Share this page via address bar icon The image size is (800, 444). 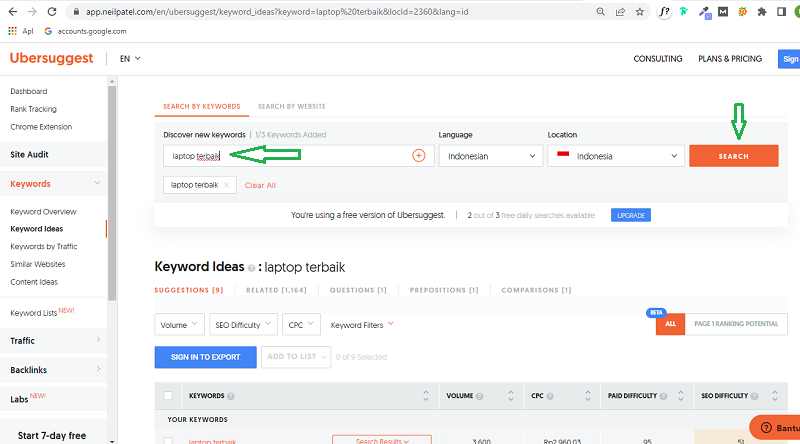[620, 11]
